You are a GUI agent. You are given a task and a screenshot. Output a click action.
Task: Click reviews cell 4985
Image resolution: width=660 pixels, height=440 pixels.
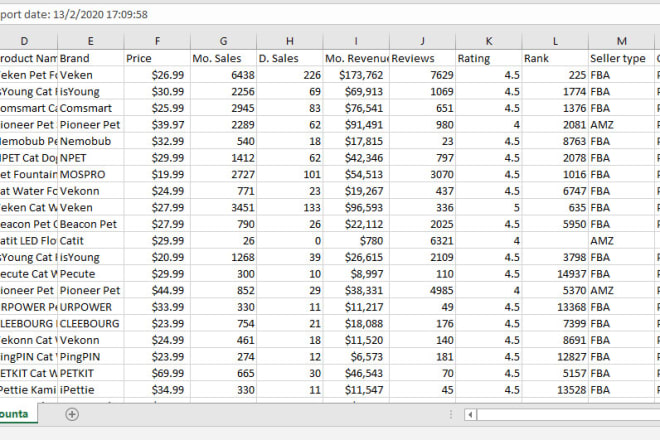(x=423, y=291)
